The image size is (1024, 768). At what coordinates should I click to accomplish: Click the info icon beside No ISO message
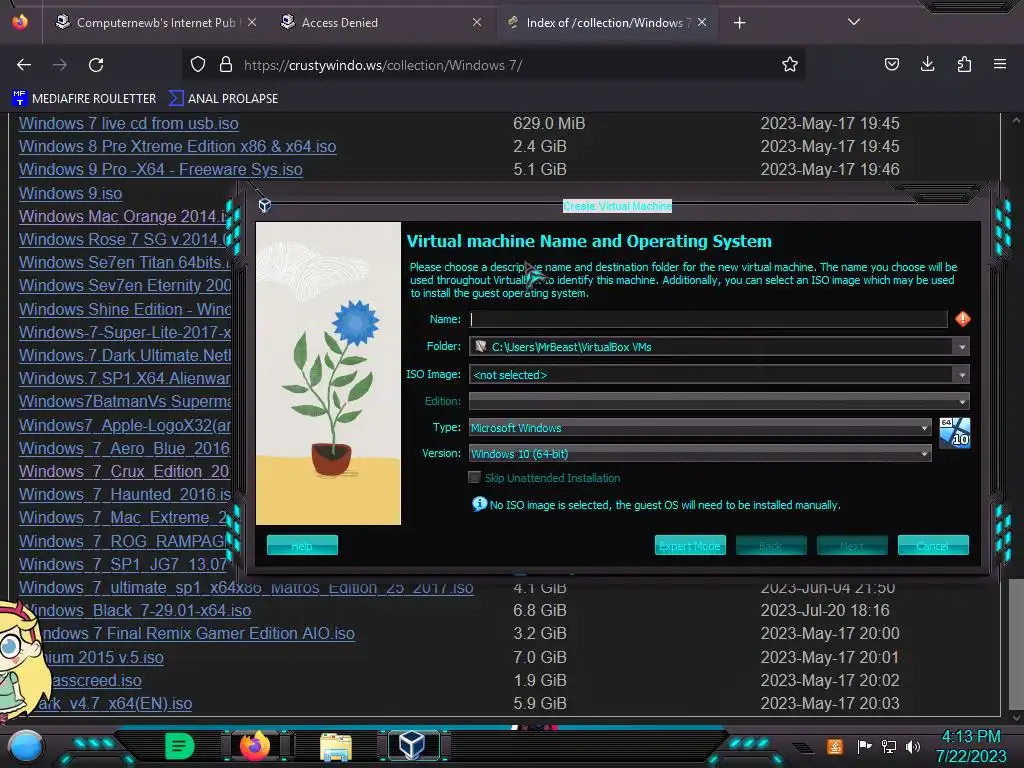pos(479,504)
